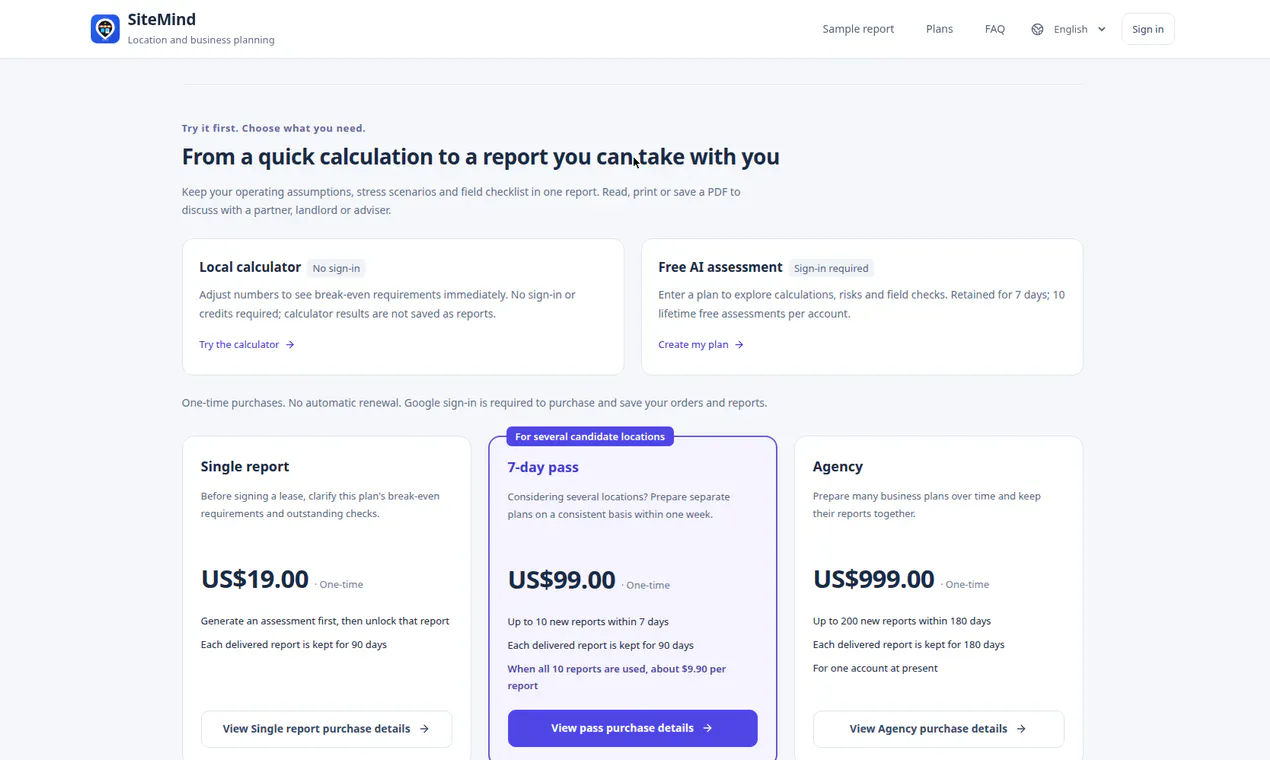Screen dimensions: 1270x760
Task: Click the about $9.90 per report note
Action: 617,677
